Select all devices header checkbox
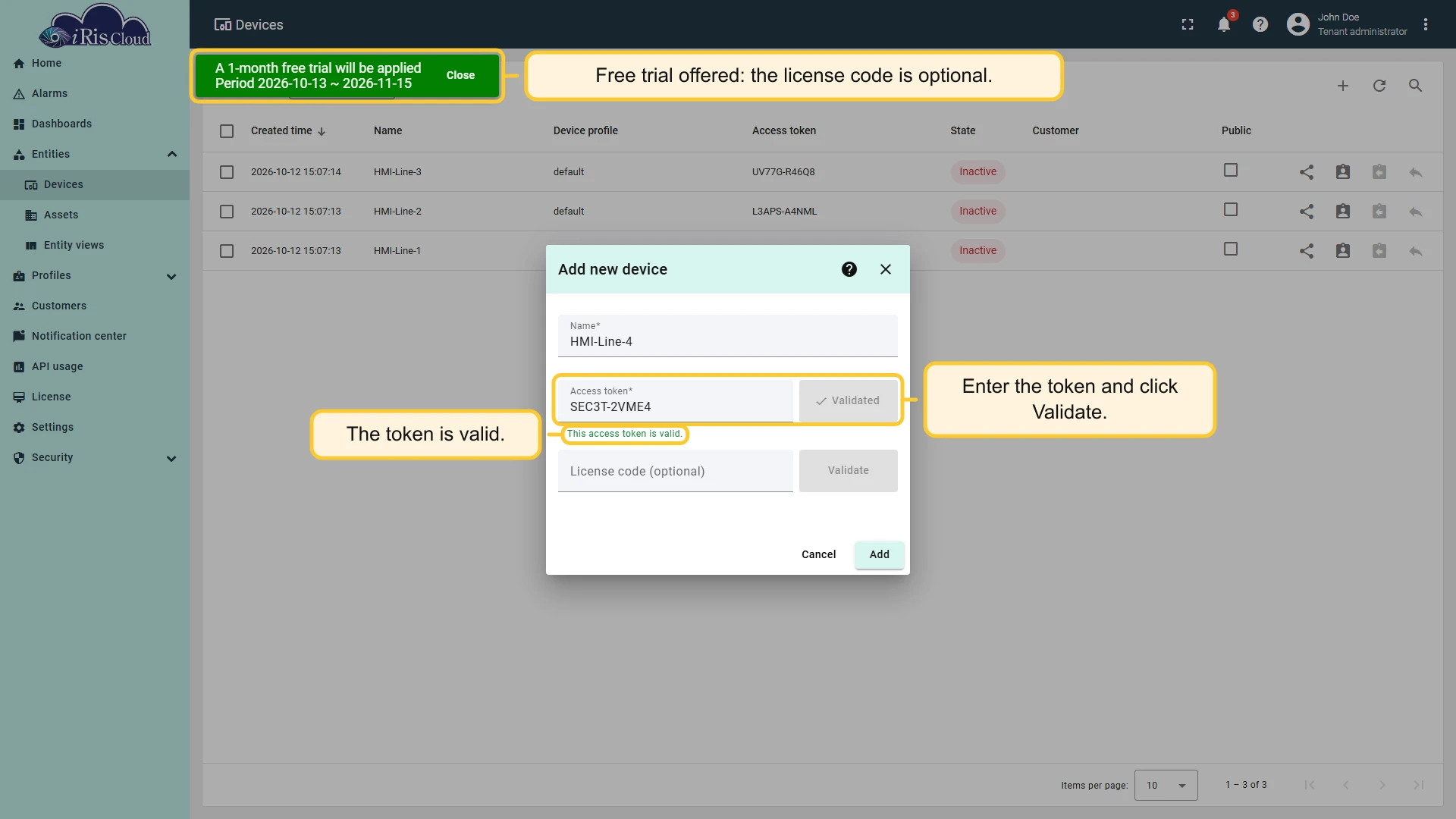This screenshot has height=819, width=1456. [227, 131]
